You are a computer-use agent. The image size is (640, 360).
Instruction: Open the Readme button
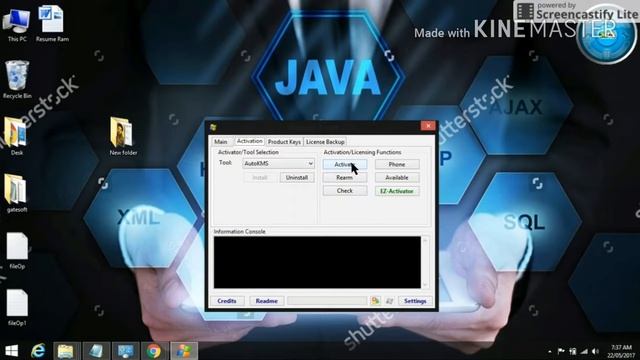click(x=267, y=301)
